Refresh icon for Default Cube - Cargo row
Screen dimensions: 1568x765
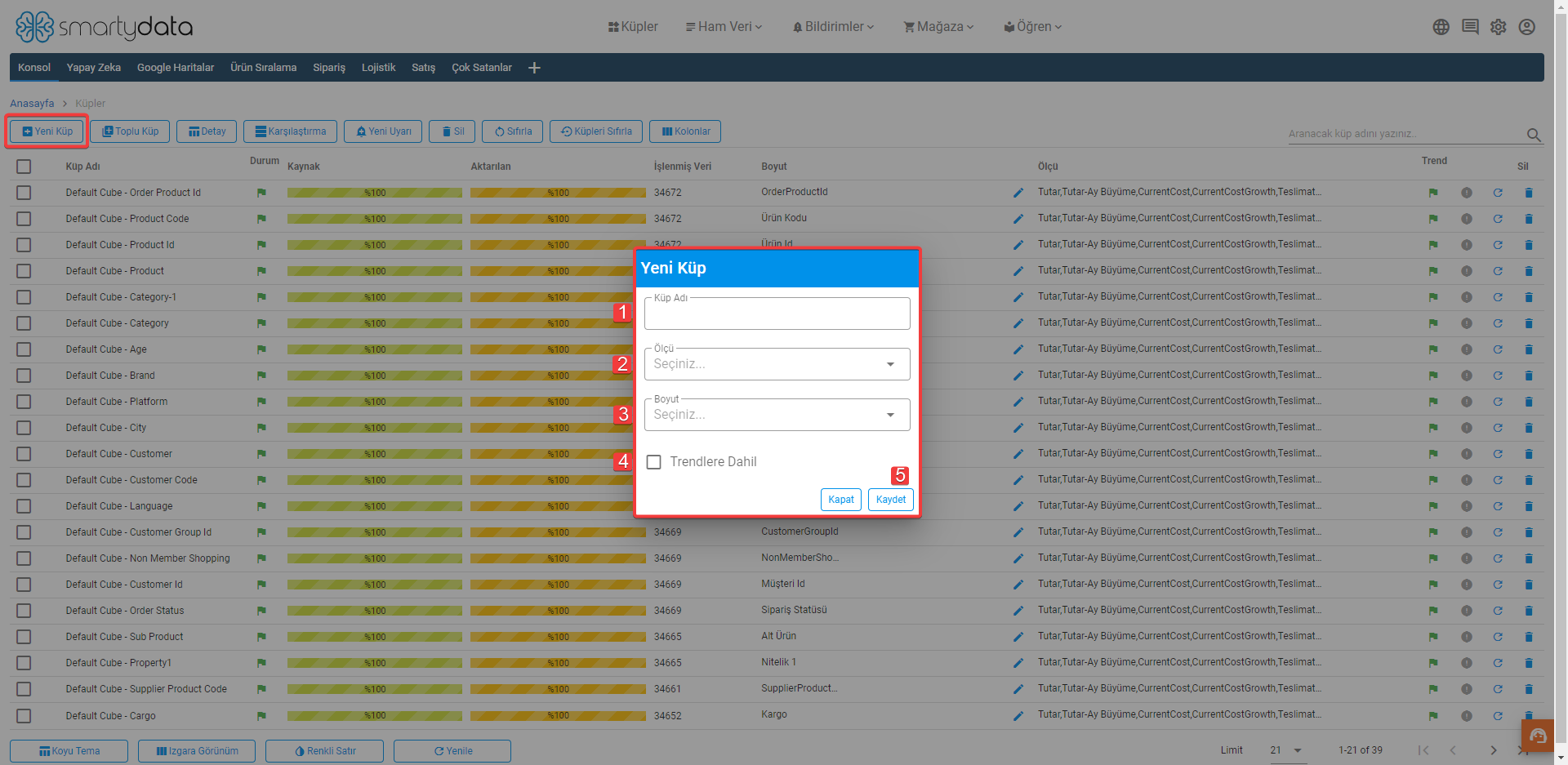click(1497, 716)
